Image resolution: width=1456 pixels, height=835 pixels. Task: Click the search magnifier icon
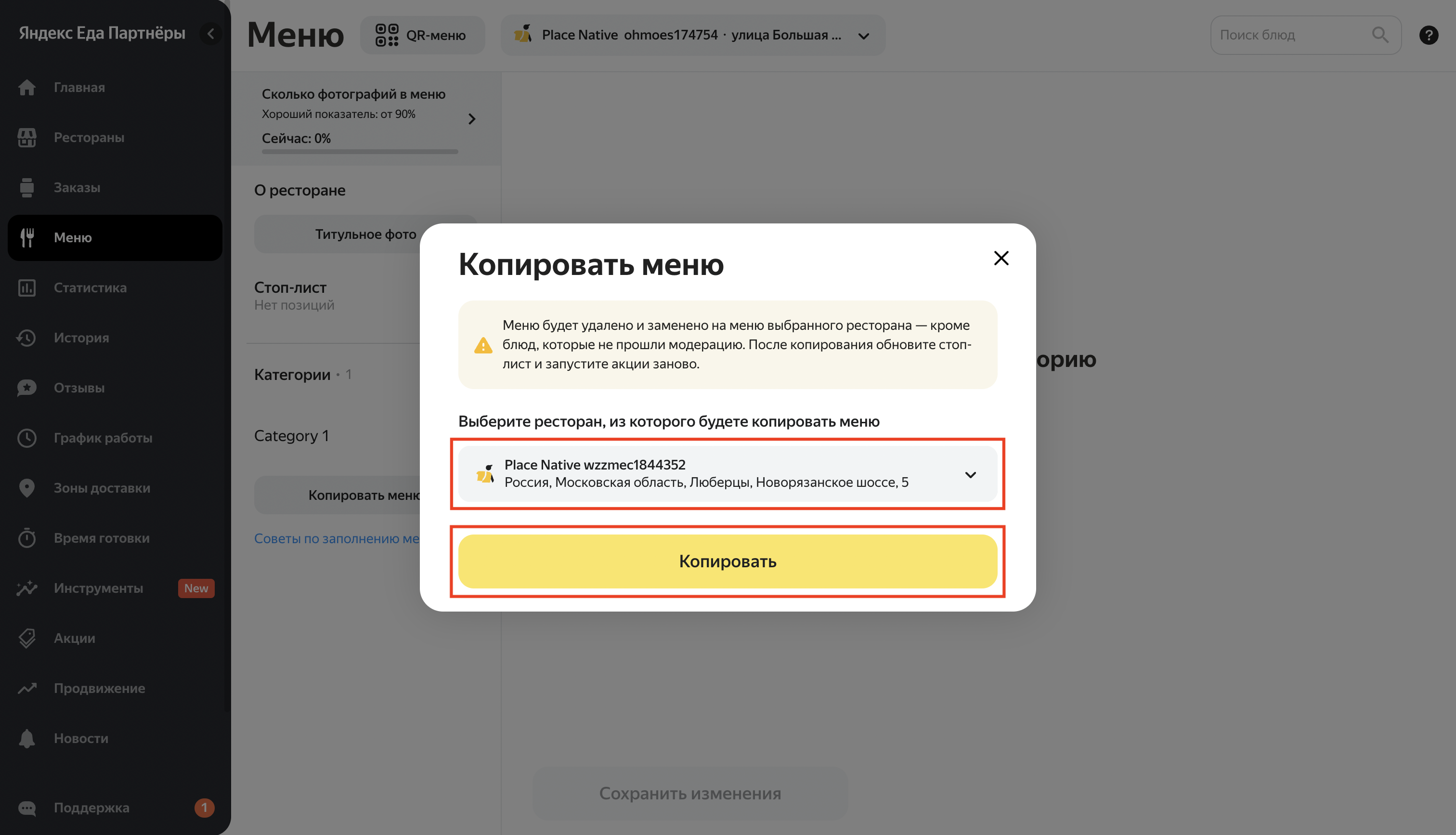click(x=1380, y=35)
